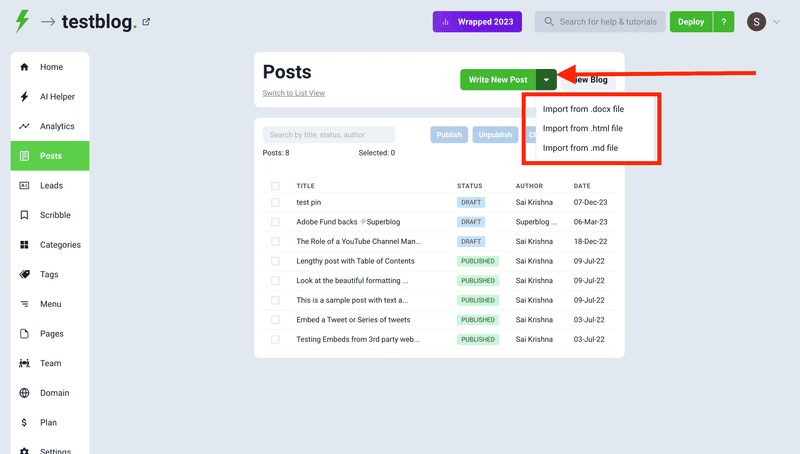The image size is (800, 454).
Task: Click the Scribble bookmark icon
Action: pyautogui.click(x=24, y=215)
